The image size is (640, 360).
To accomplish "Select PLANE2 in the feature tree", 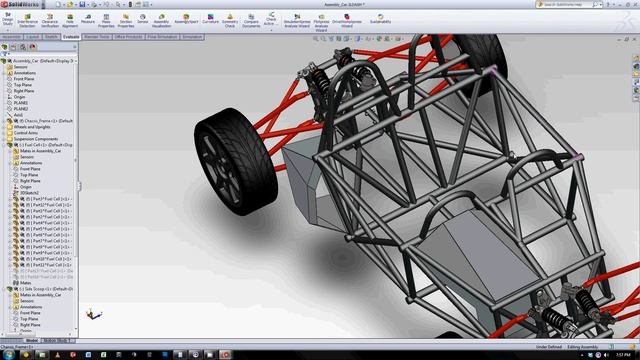I will 21,109.
